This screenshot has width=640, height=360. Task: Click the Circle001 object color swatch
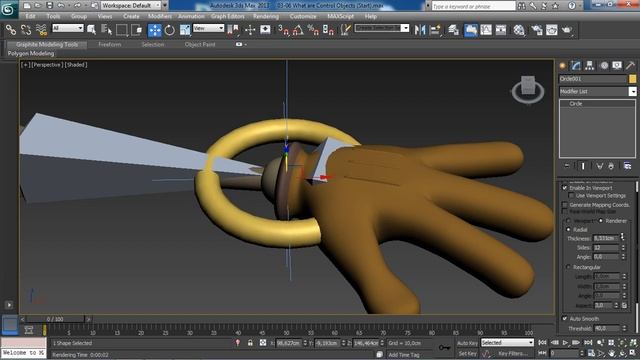pyautogui.click(x=632, y=79)
